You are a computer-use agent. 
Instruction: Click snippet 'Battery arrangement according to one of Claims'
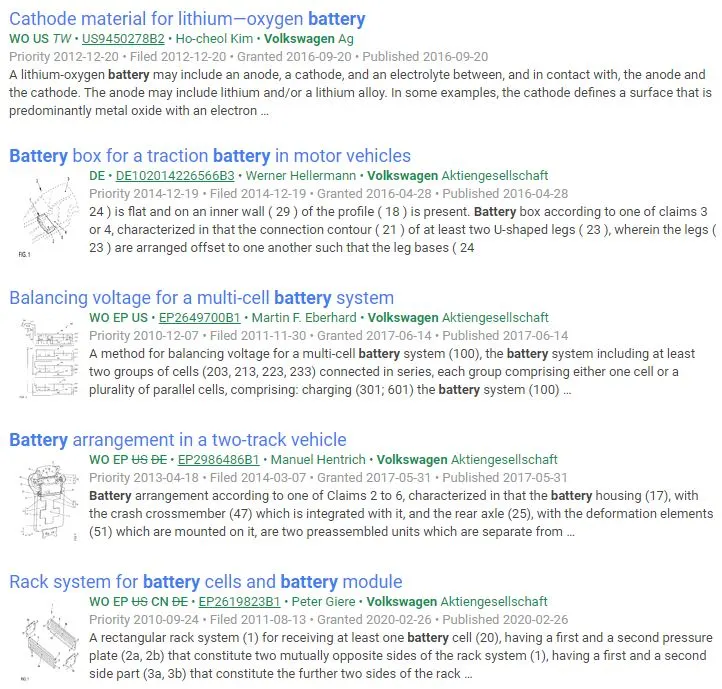click(401, 514)
